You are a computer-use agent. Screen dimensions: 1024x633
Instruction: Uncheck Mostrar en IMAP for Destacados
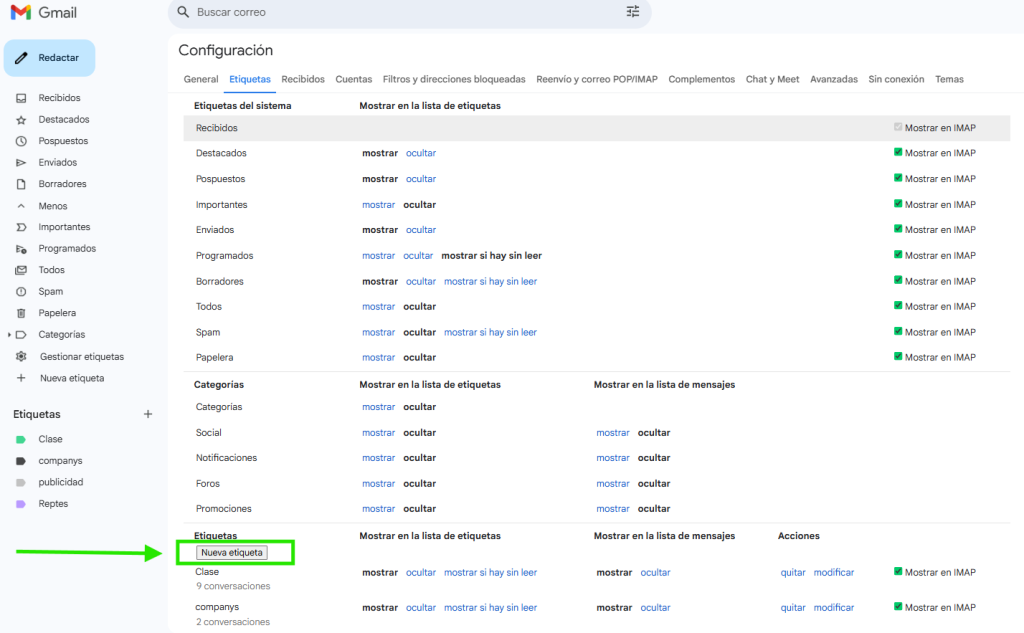(x=898, y=153)
